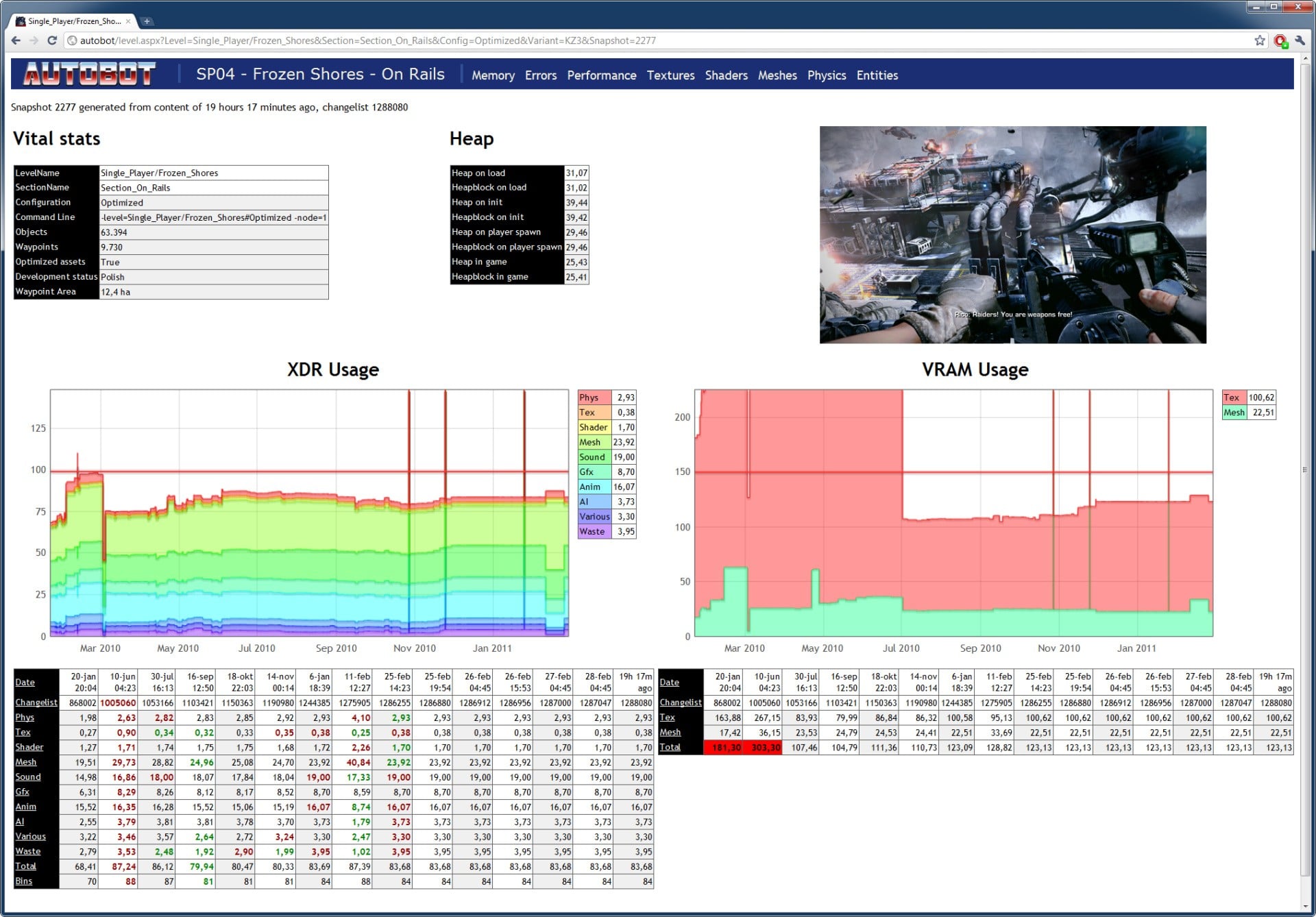The width and height of the screenshot is (1316, 917).
Task: Click the Sound legend color swatch
Action: tap(594, 457)
